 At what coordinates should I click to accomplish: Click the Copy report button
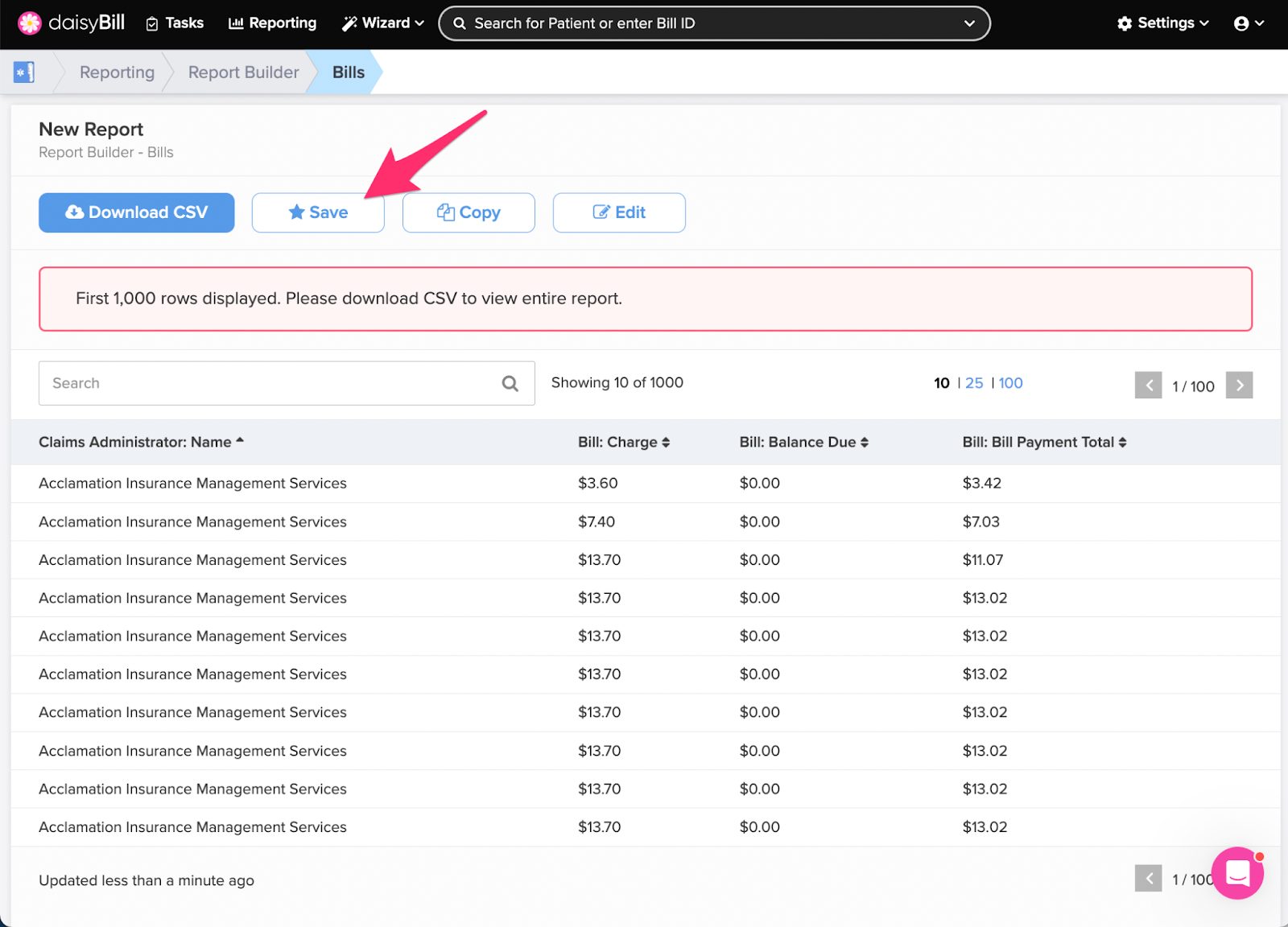click(x=469, y=212)
